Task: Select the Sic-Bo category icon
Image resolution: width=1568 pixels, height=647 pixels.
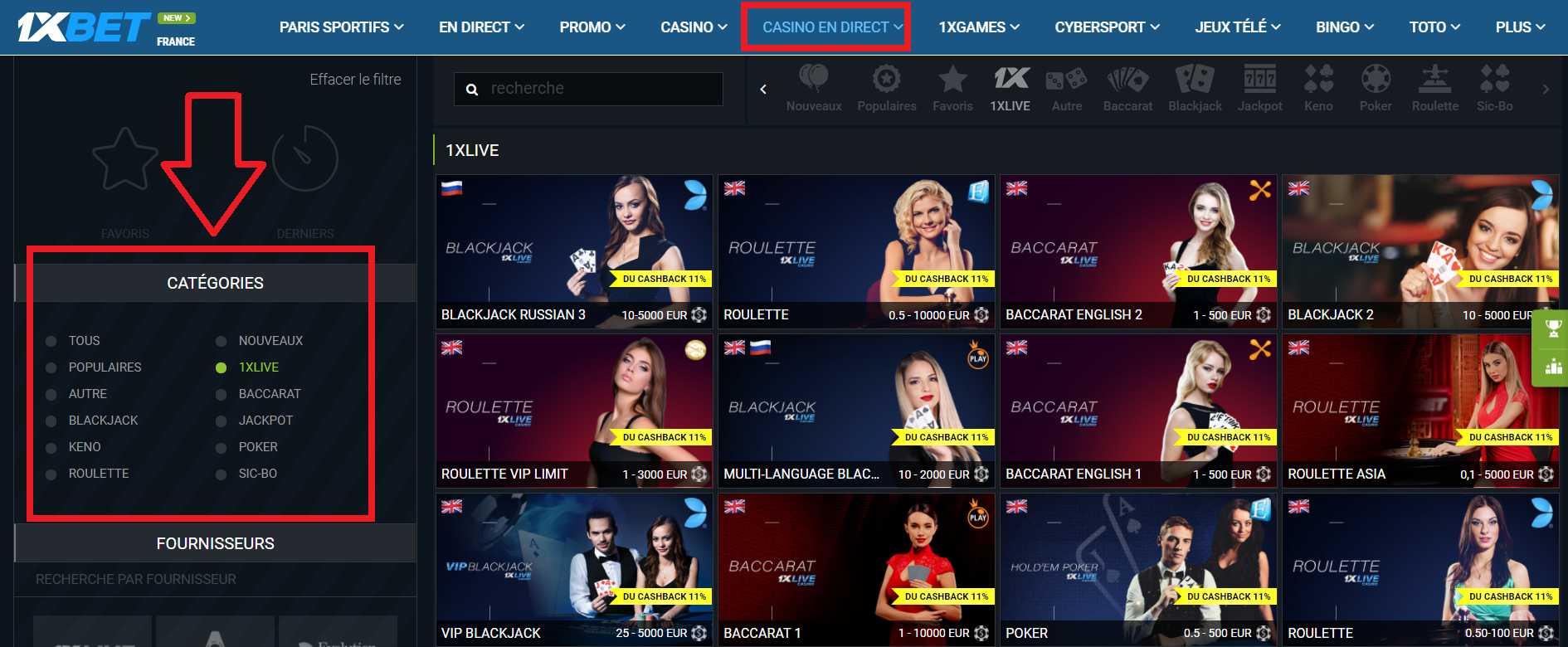Action: click(x=1494, y=79)
